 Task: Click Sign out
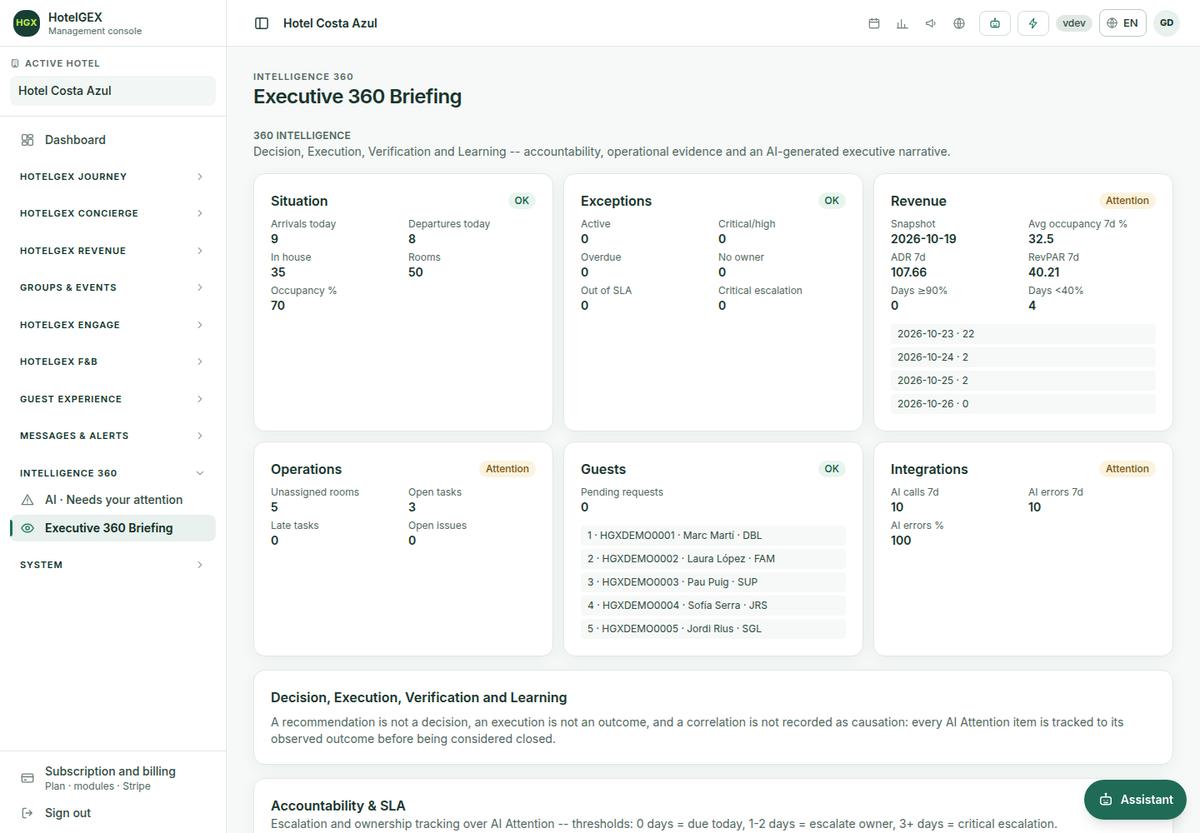(113, 813)
